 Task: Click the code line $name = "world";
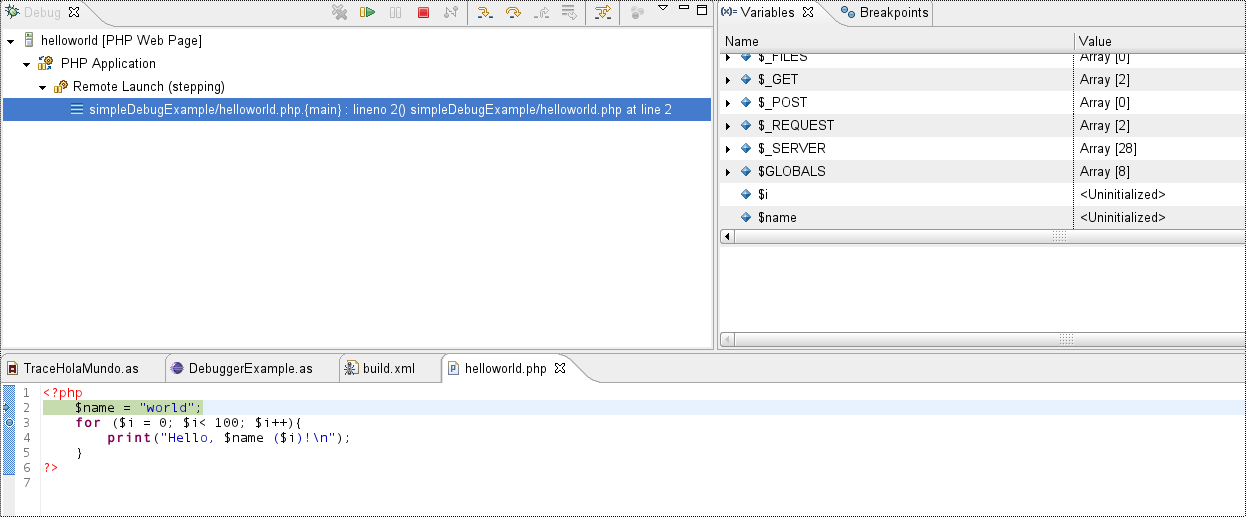click(x=138, y=408)
